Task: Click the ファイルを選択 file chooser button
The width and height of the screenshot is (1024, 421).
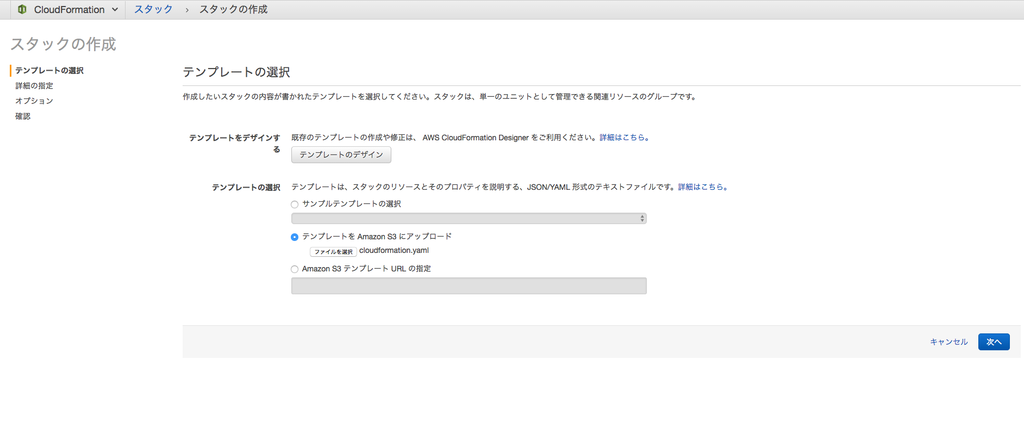Action: [x=333, y=252]
